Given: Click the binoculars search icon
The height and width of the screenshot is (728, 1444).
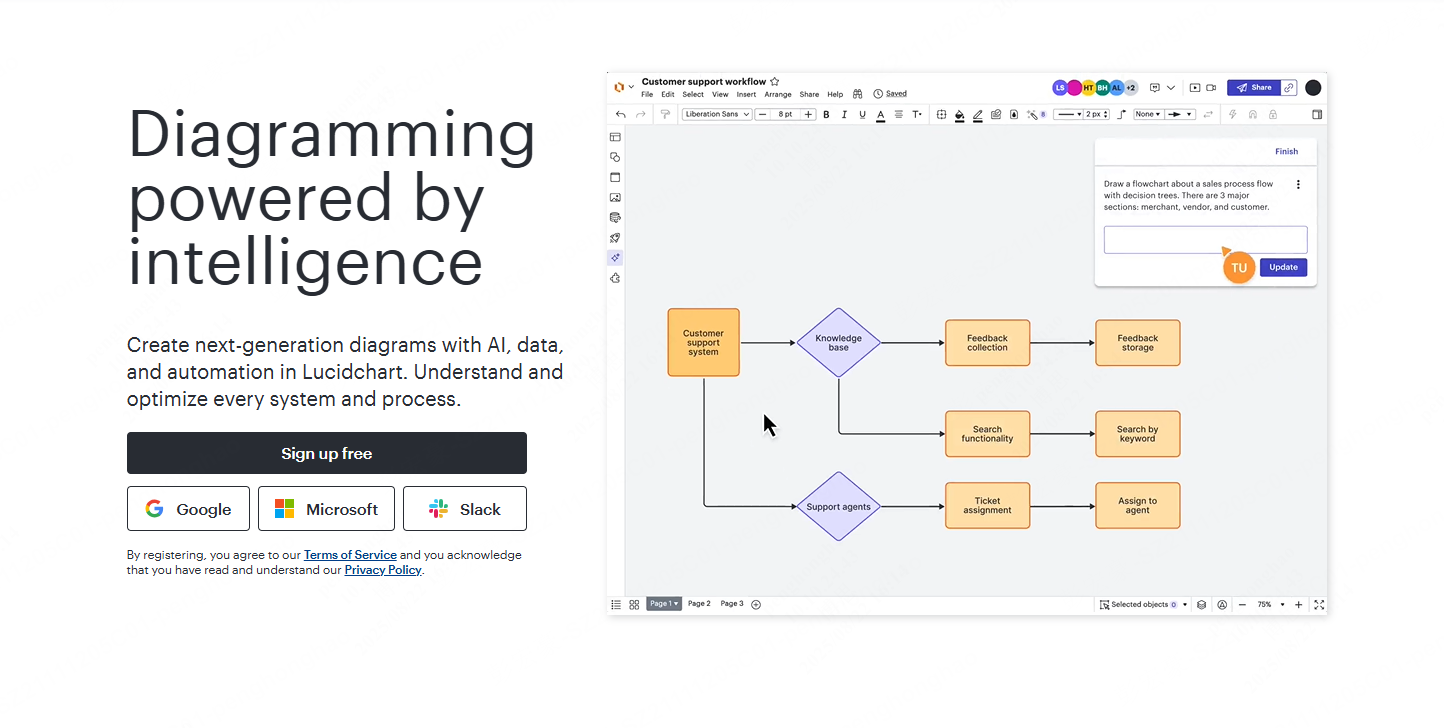Looking at the screenshot, I should click(x=858, y=94).
